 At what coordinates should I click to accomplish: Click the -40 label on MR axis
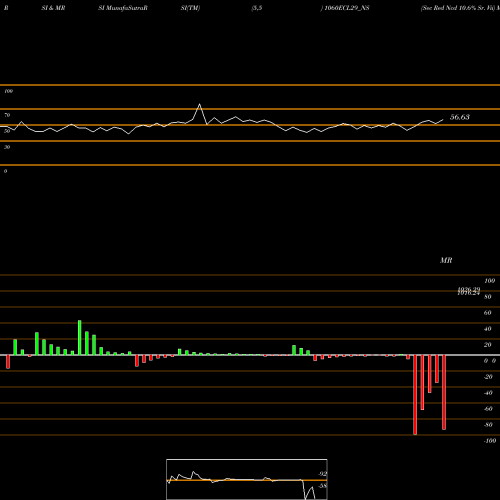(488, 393)
